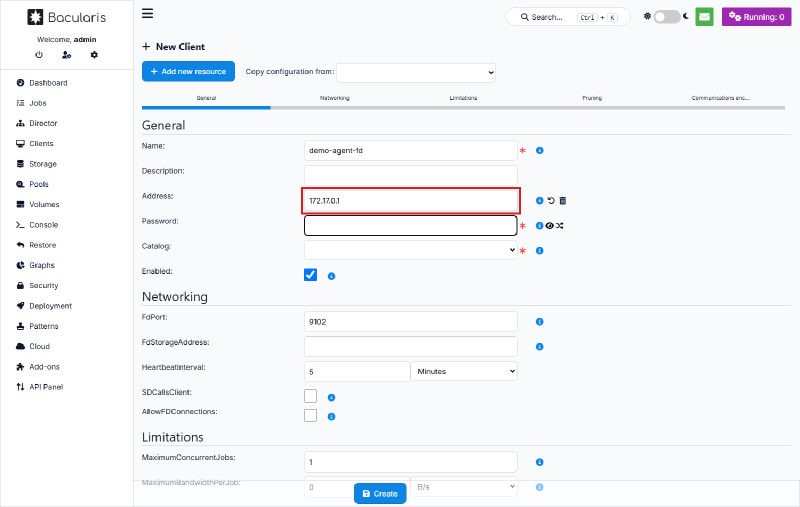Click the SDCallsClient info icon
This screenshot has height=507, width=800.
coord(331,397)
